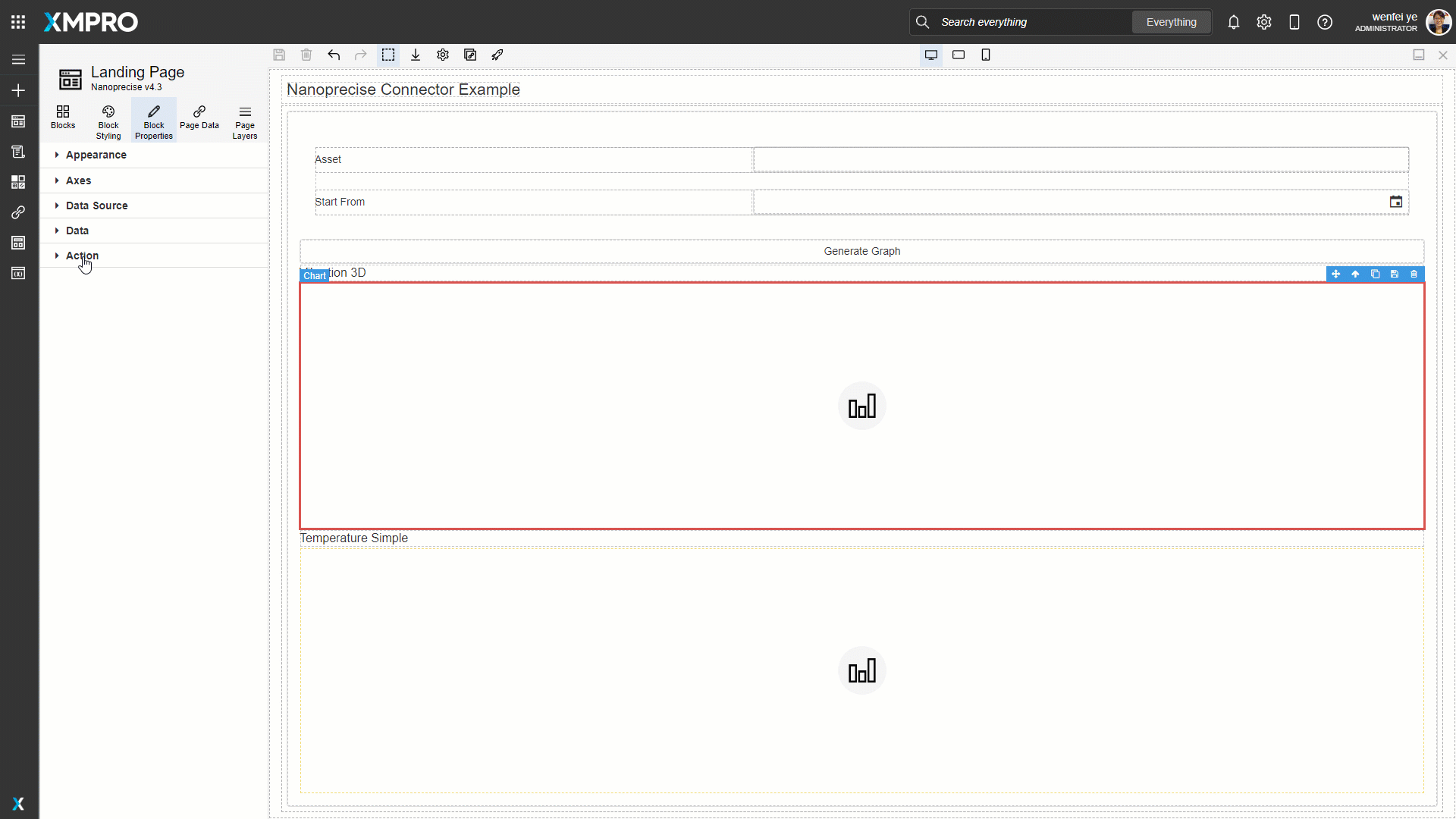Click the Everything search filter button
This screenshot has width=1456, height=819.
1171,22
